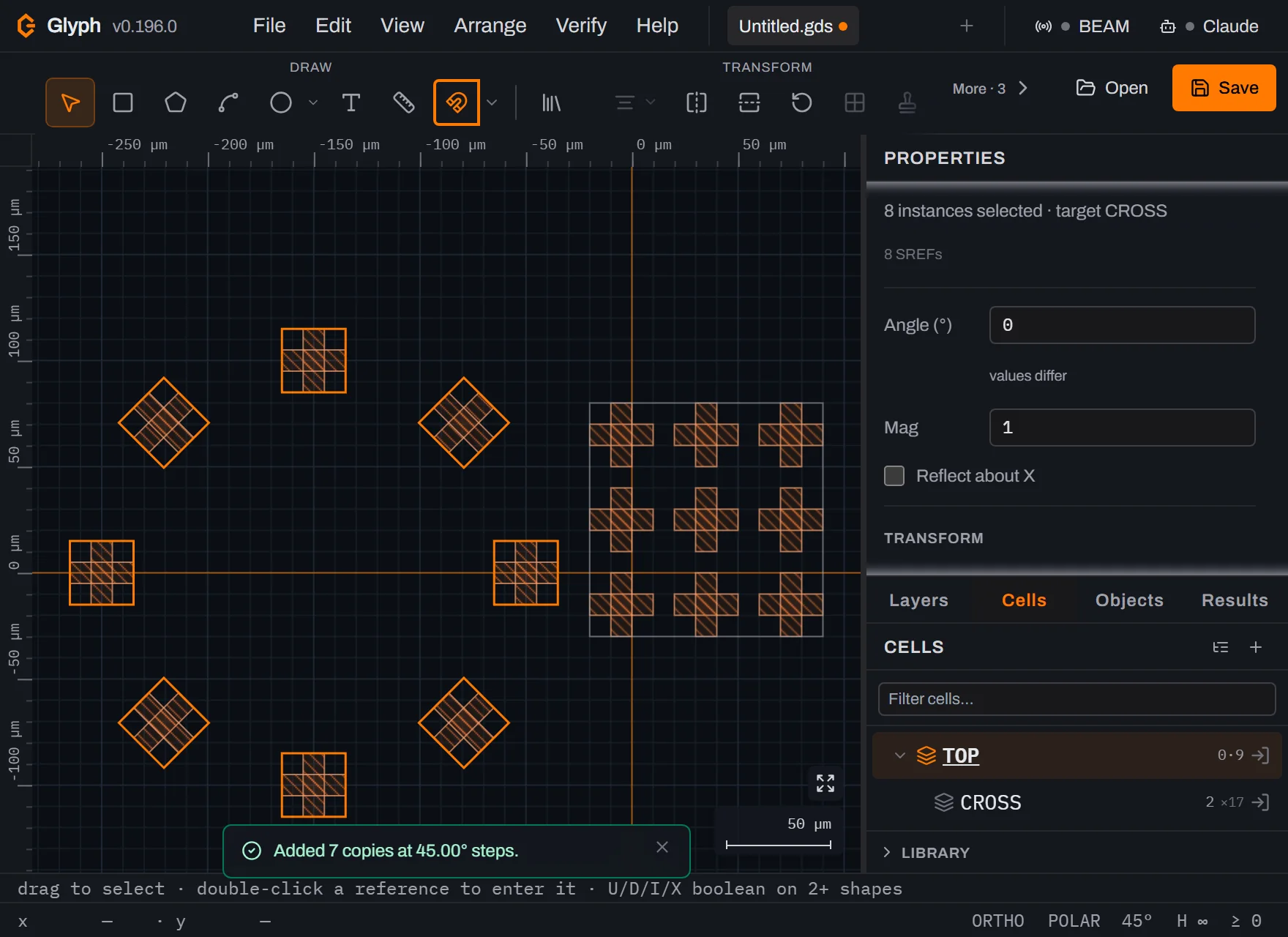This screenshot has width=1288, height=937.
Task: Open the Verify menu
Action: (581, 26)
